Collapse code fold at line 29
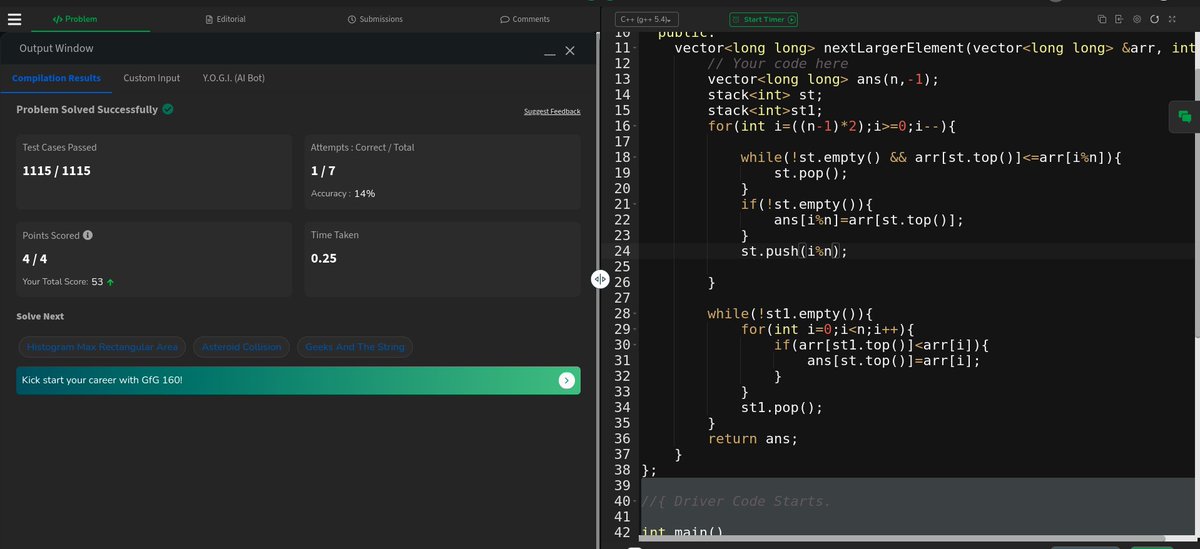 pos(634,330)
